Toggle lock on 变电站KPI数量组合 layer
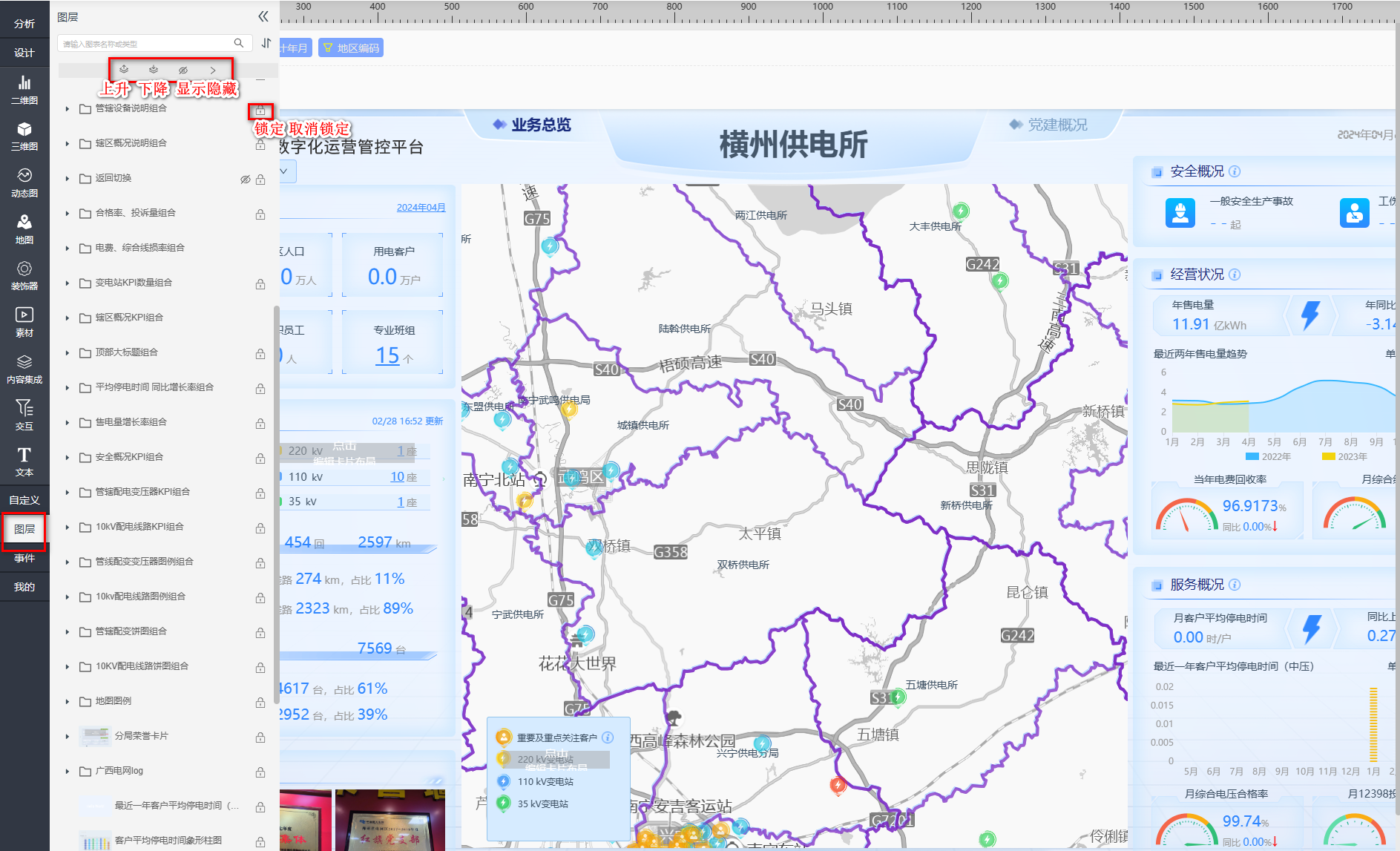The height and width of the screenshot is (851, 1400). click(260, 284)
